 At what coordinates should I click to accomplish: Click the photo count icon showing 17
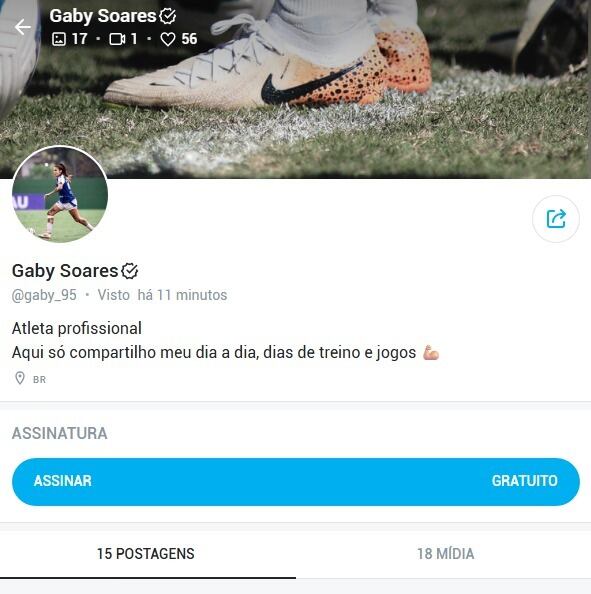pos(59,39)
